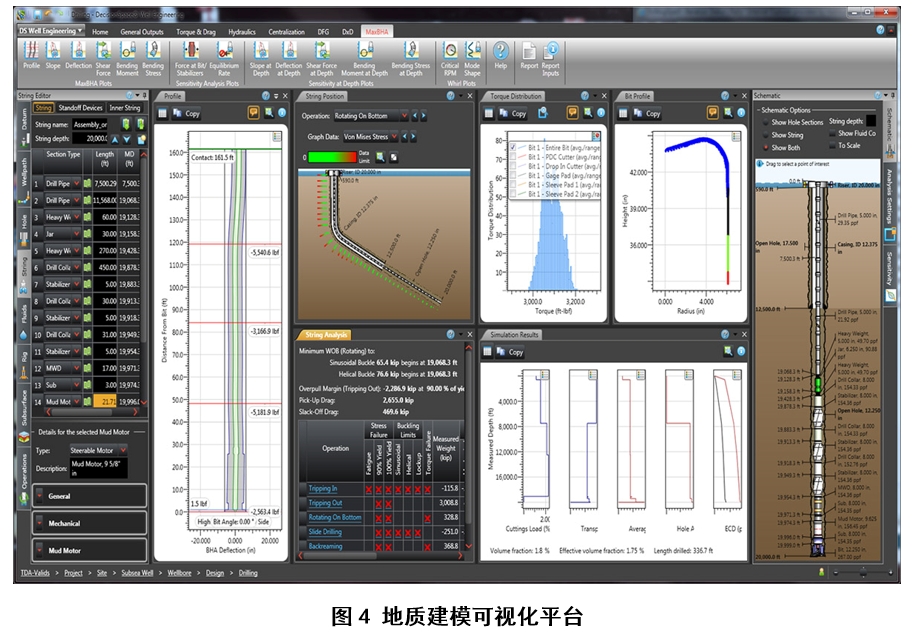Open the Deflection at Depth plot
Image resolution: width=912 pixels, height=634 pixels.
(x=288, y=59)
